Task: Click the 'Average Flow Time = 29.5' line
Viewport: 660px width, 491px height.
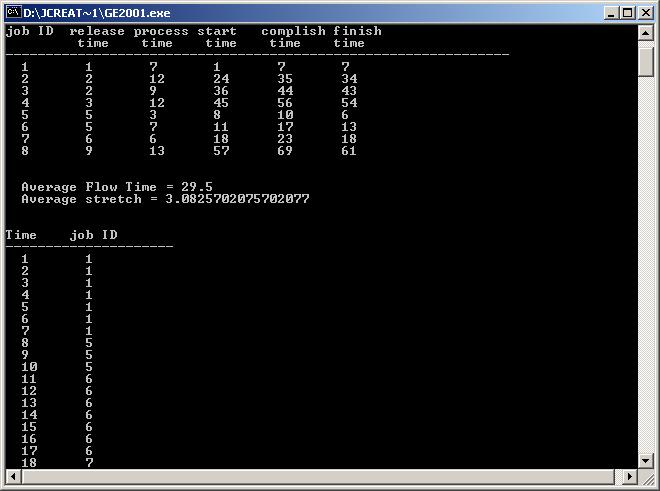Action: [x=117, y=187]
